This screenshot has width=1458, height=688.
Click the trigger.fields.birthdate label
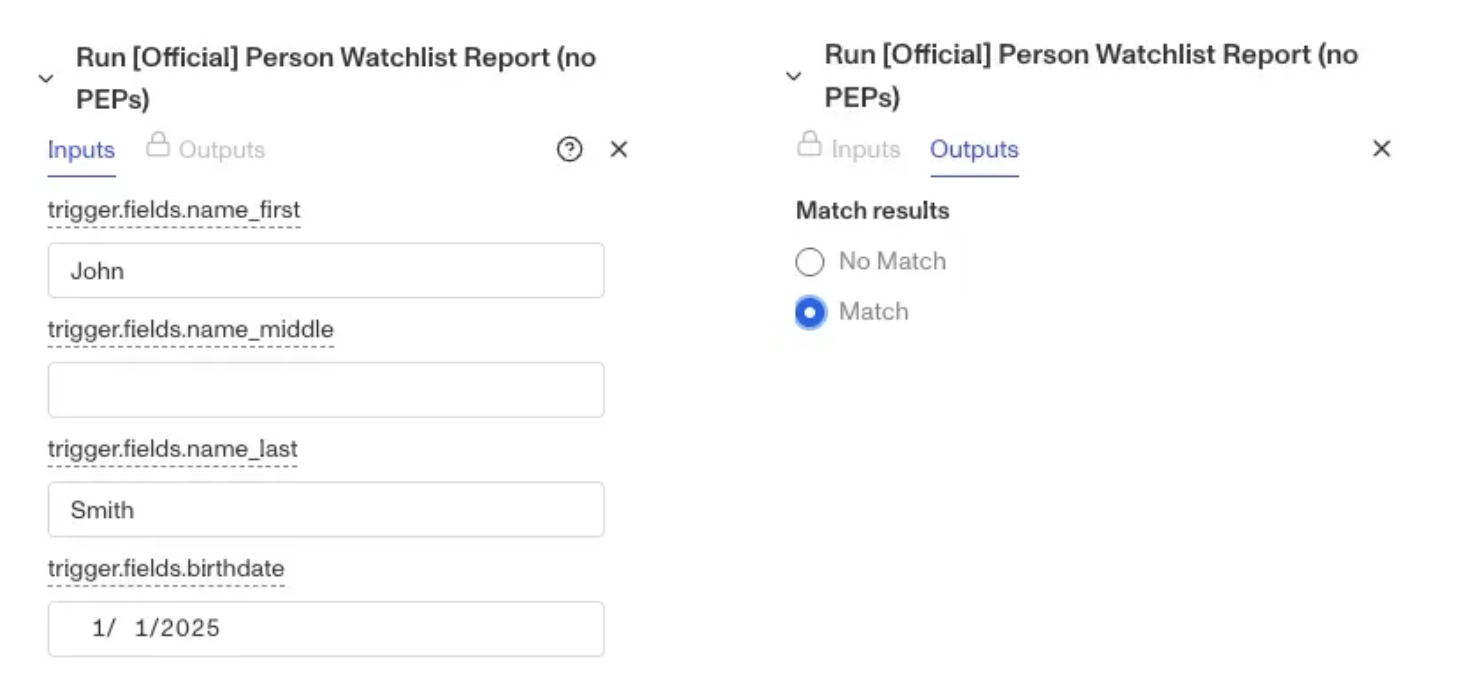[166, 568]
